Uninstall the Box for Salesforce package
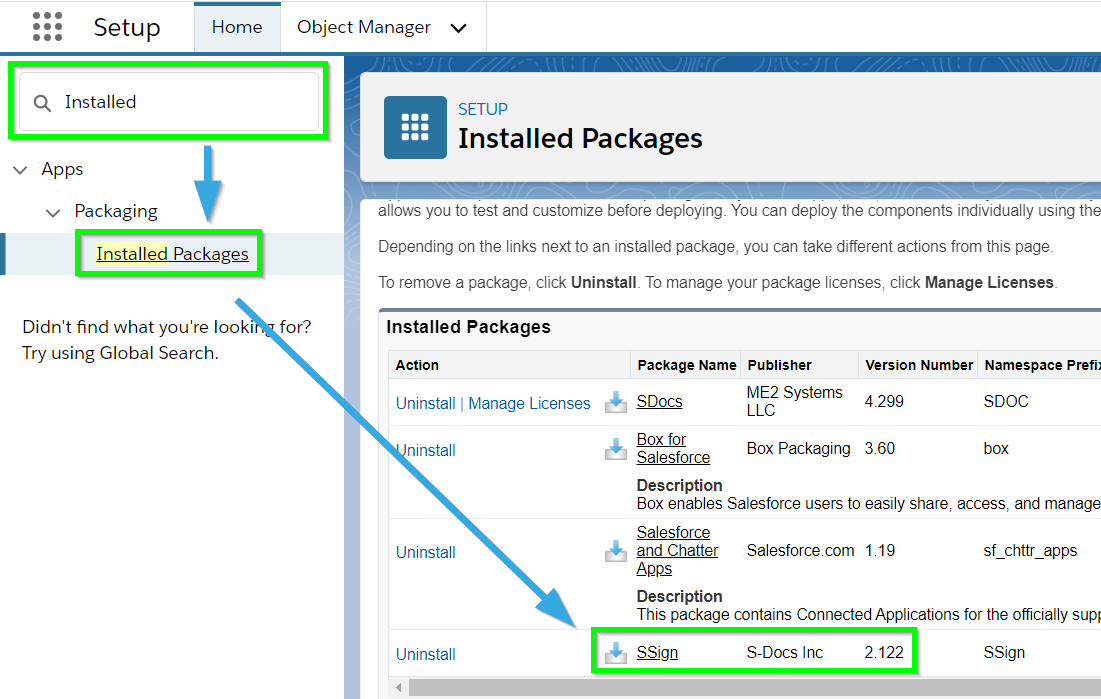The height and width of the screenshot is (699, 1101). [426, 450]
